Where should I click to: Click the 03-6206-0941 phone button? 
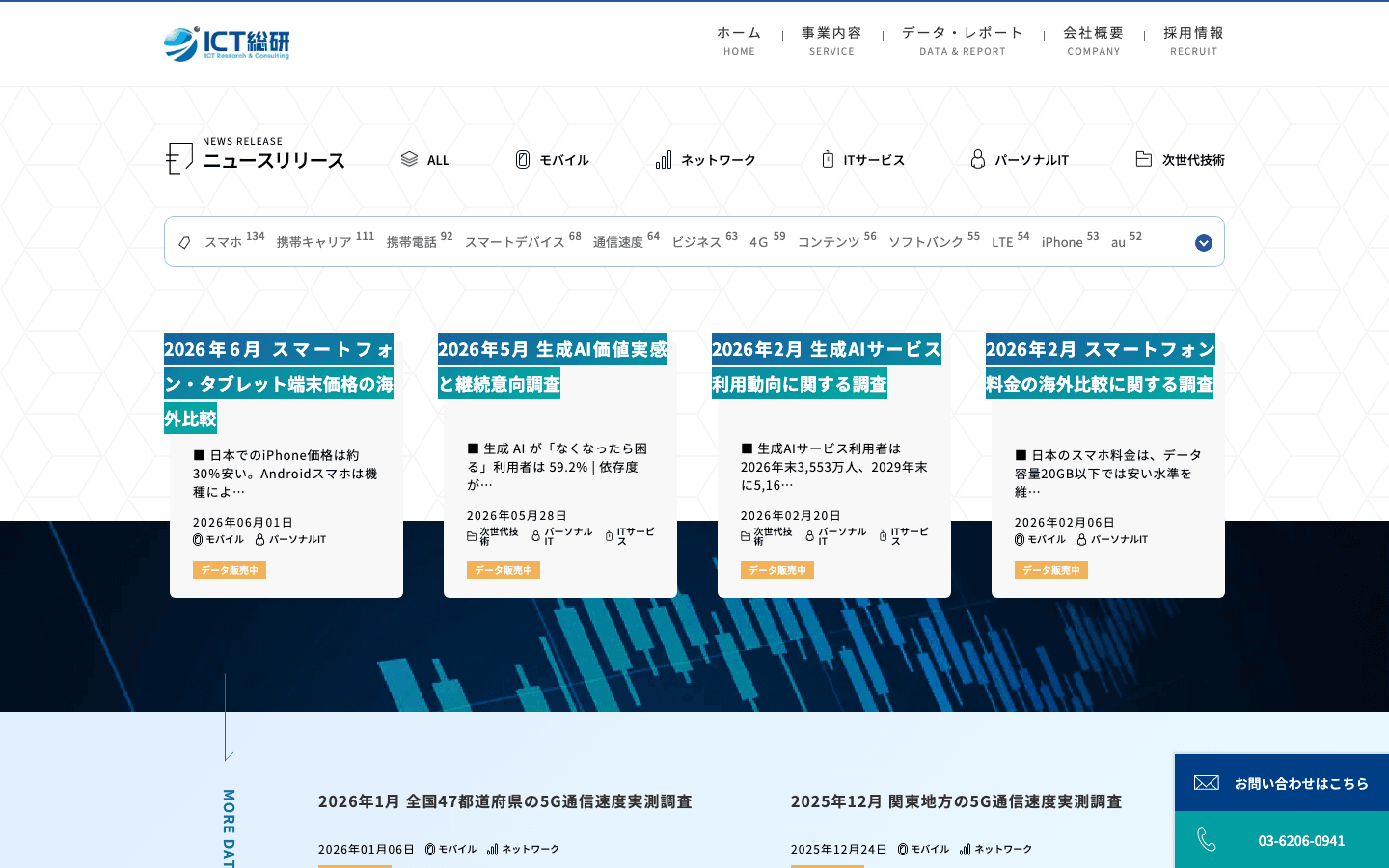1282,840
